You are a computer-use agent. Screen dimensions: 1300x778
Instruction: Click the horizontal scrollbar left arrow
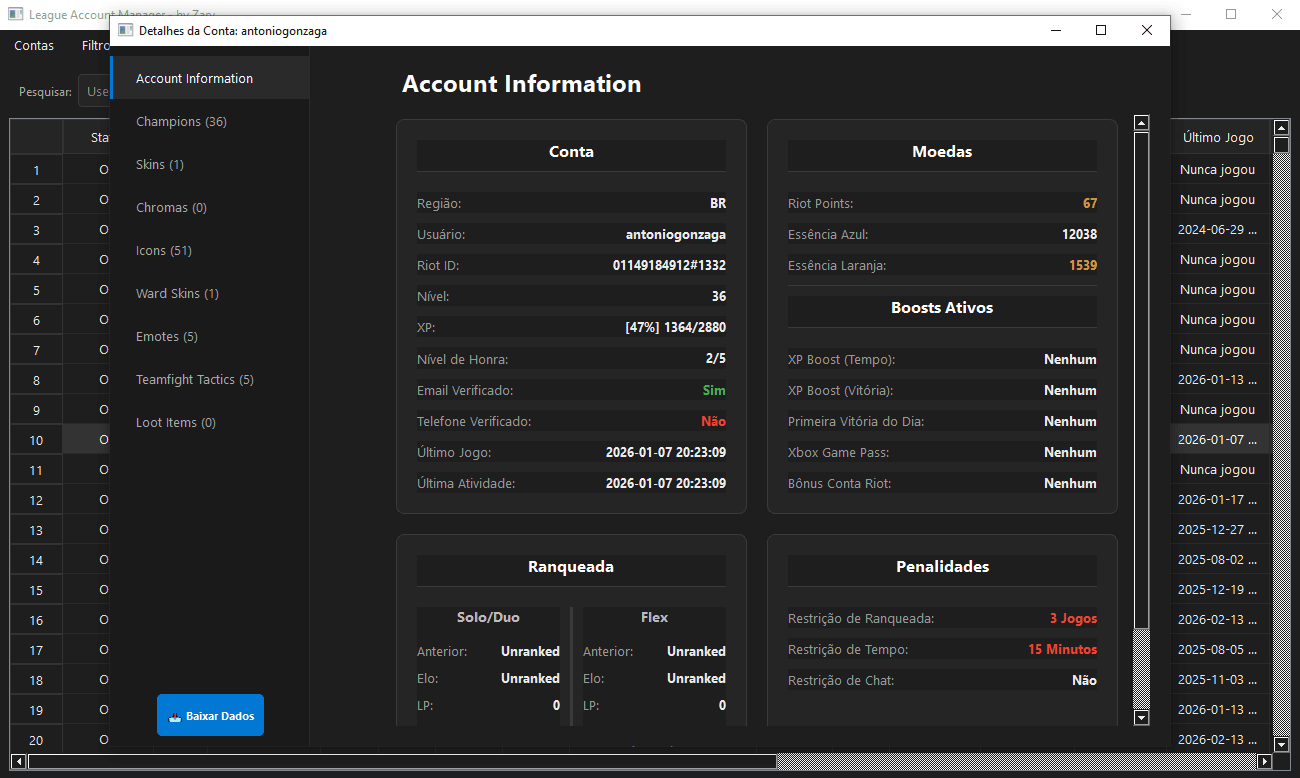19,762
